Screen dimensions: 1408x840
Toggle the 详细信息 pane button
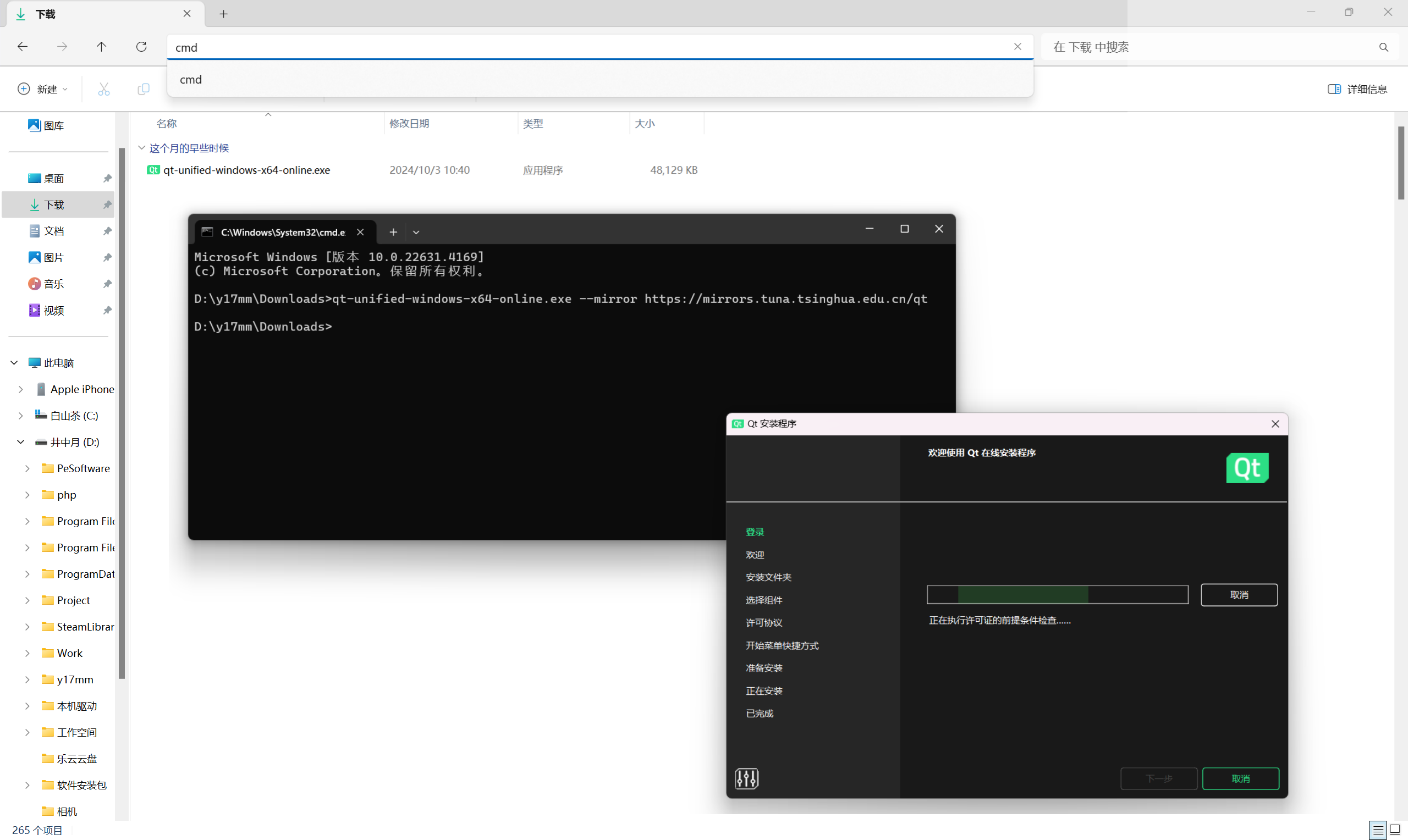[x=1357, y=89]
